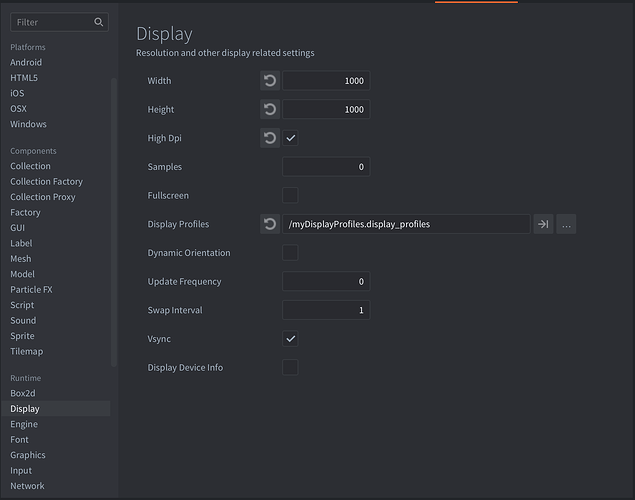The image size is (635, 500).
Task: Check the Display Device Info box
Action: point(291,368)
